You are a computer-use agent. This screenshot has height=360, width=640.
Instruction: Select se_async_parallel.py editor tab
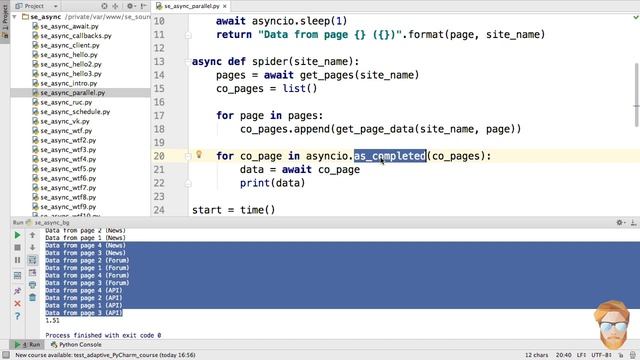191,6
